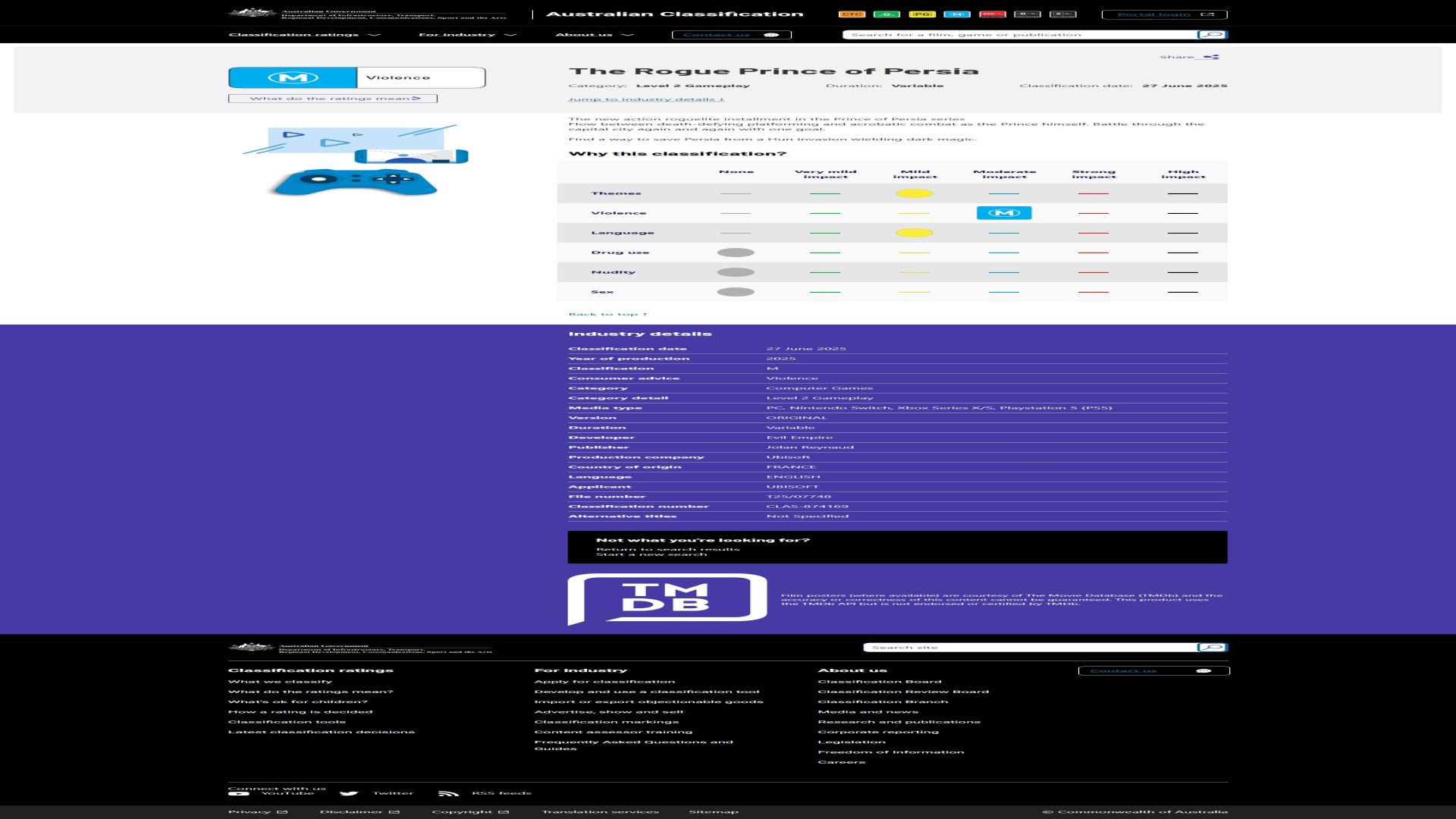Click the TMDB logo

pos(667,599)
